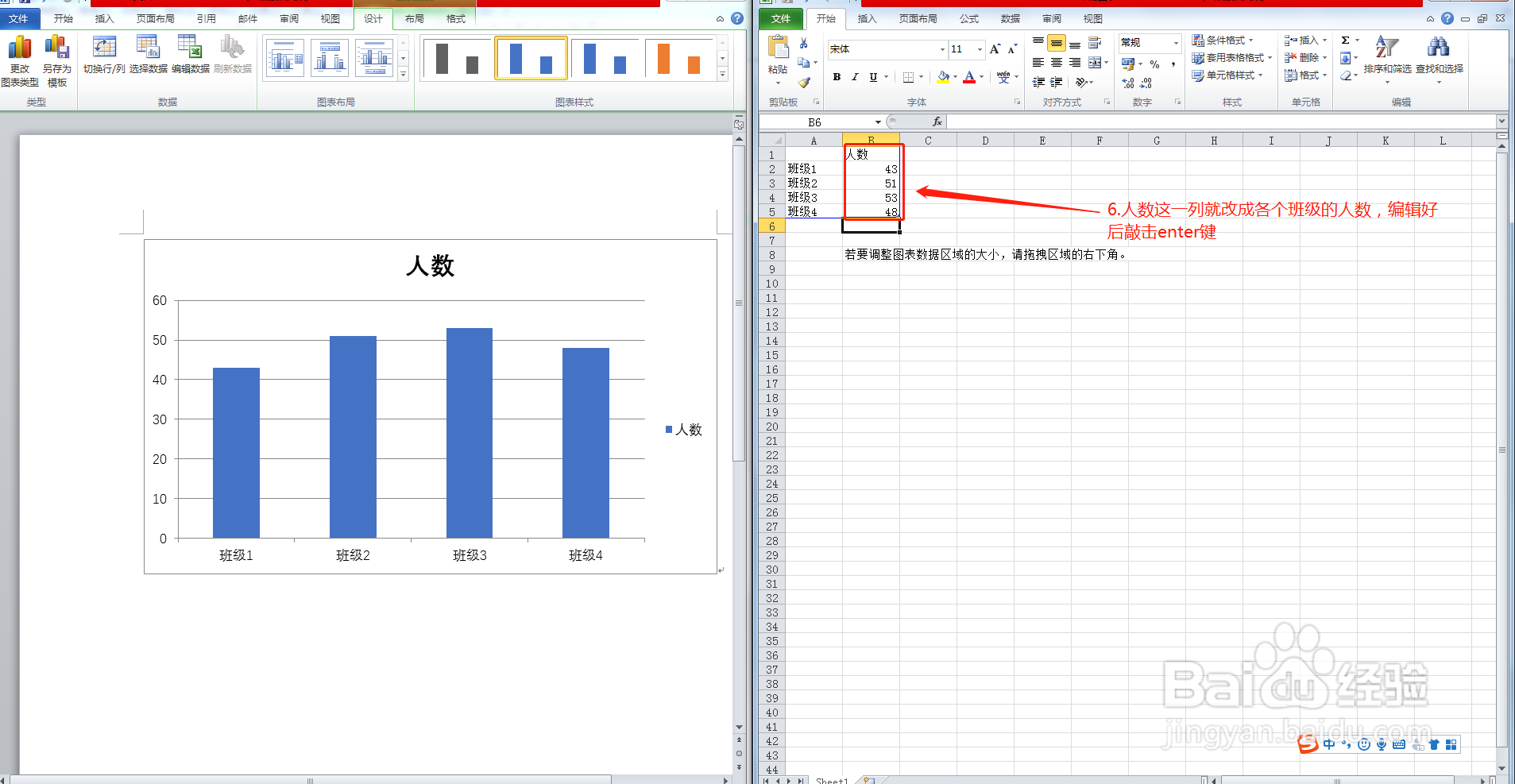Open the Word 文件 tab
Screen dimensions: 1515x784
point(18,18)
